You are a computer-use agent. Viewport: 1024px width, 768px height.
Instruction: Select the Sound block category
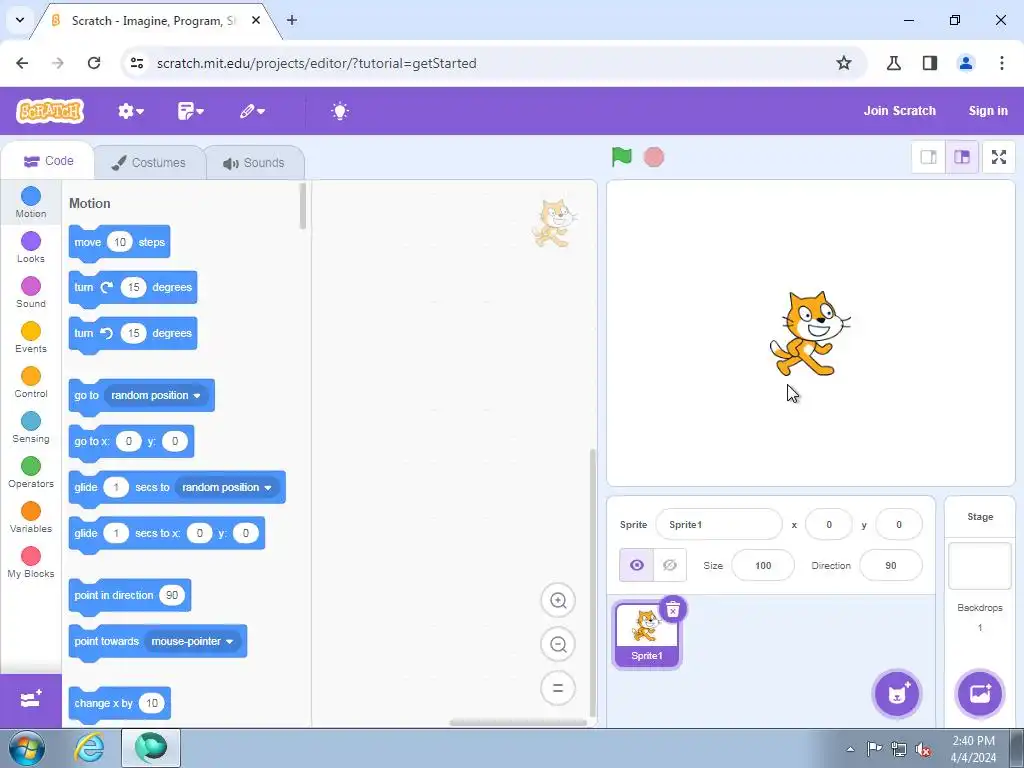[x=31, y=293]
